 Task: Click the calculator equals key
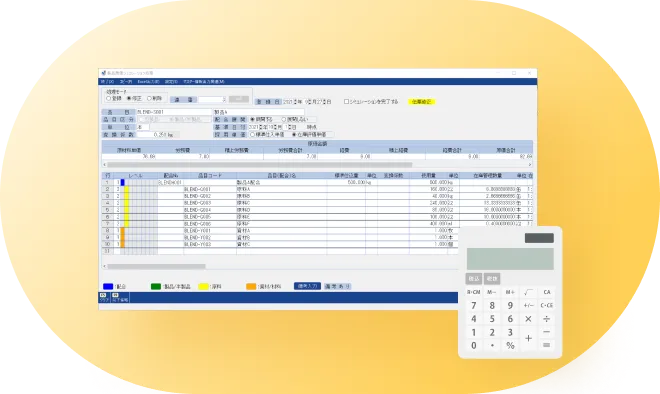[x=546, y=345]
